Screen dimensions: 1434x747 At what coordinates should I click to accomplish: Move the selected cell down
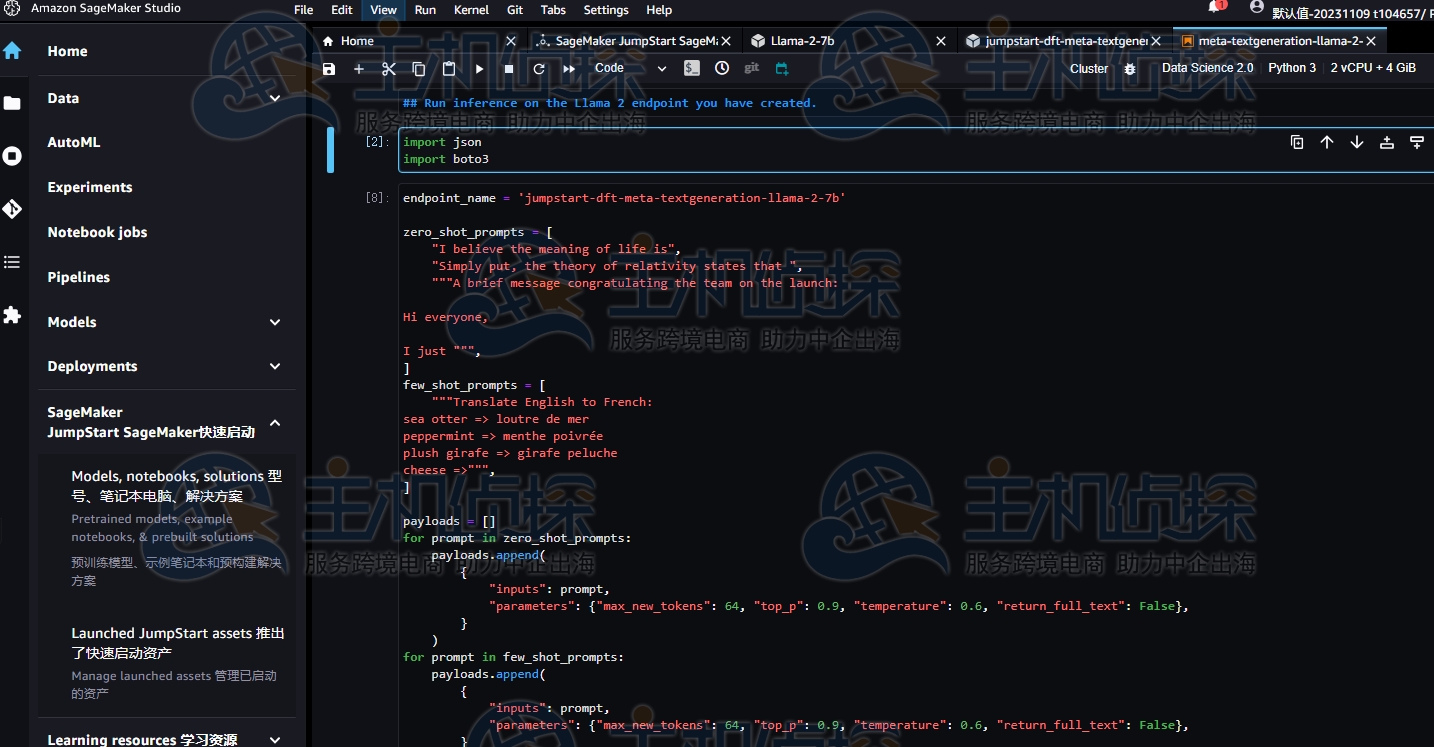point(1357,142)
